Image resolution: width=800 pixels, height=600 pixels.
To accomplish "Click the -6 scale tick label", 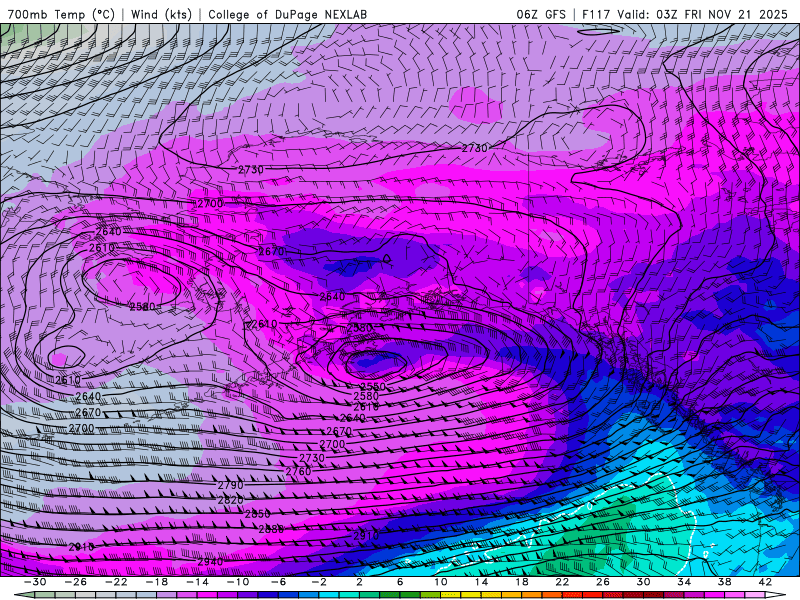I will 279,582.
